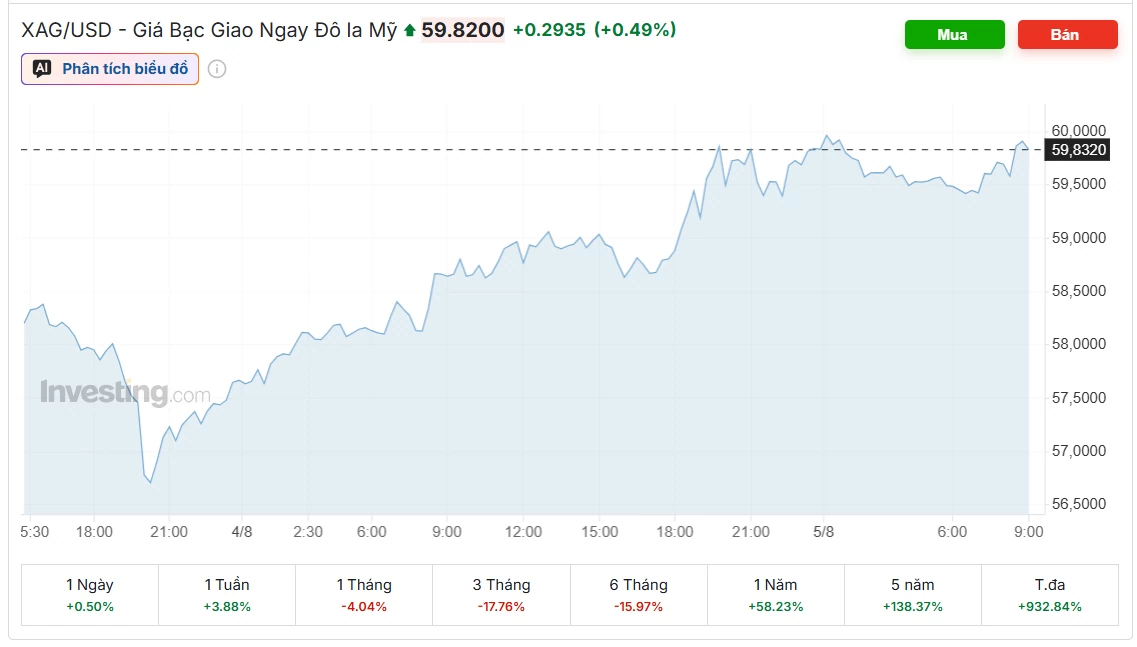The width and height of the screenshot is (1137, 647).
Task: Select the 1 Tháng period tab
Action: point(364,595)
